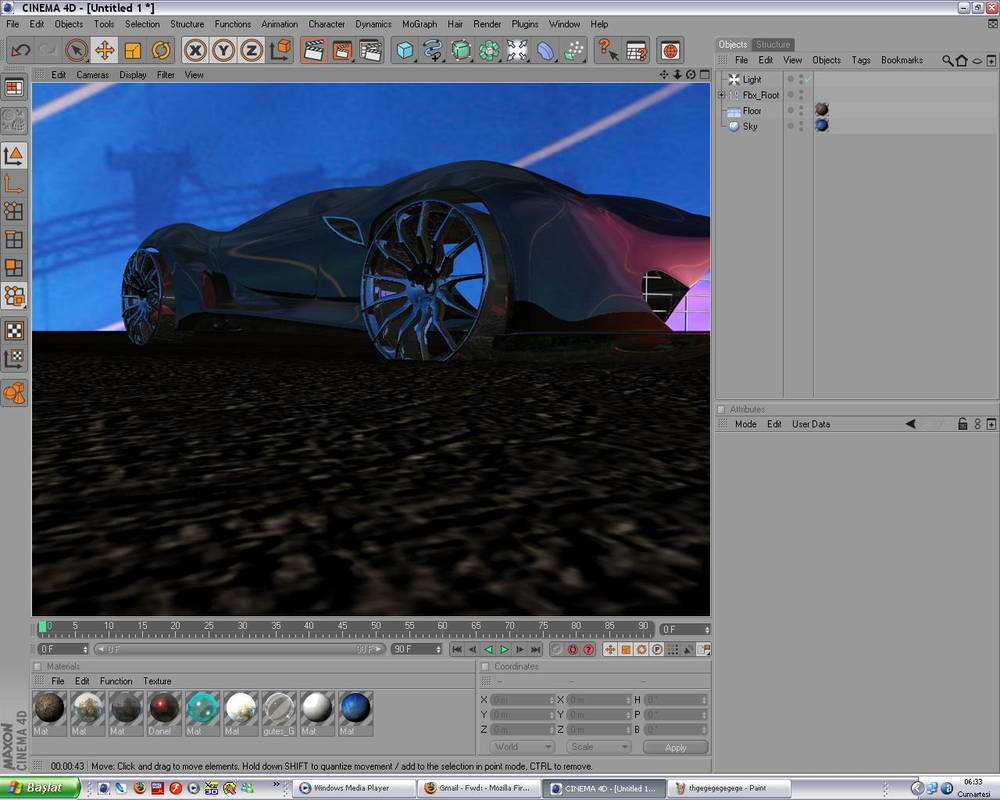Screen dimensions: 1000x800
Task: Toggle the X-axis lock button
Action: tap(196, 50)
